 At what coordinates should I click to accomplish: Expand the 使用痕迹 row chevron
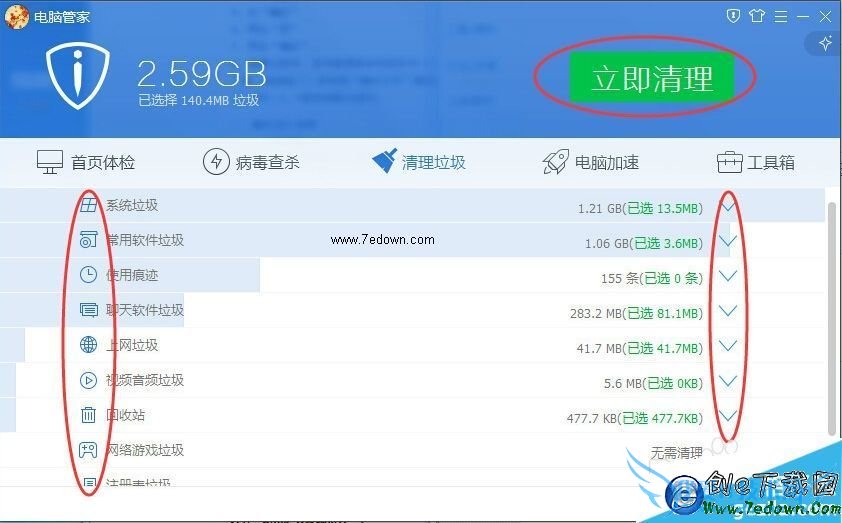pos(728,276)
